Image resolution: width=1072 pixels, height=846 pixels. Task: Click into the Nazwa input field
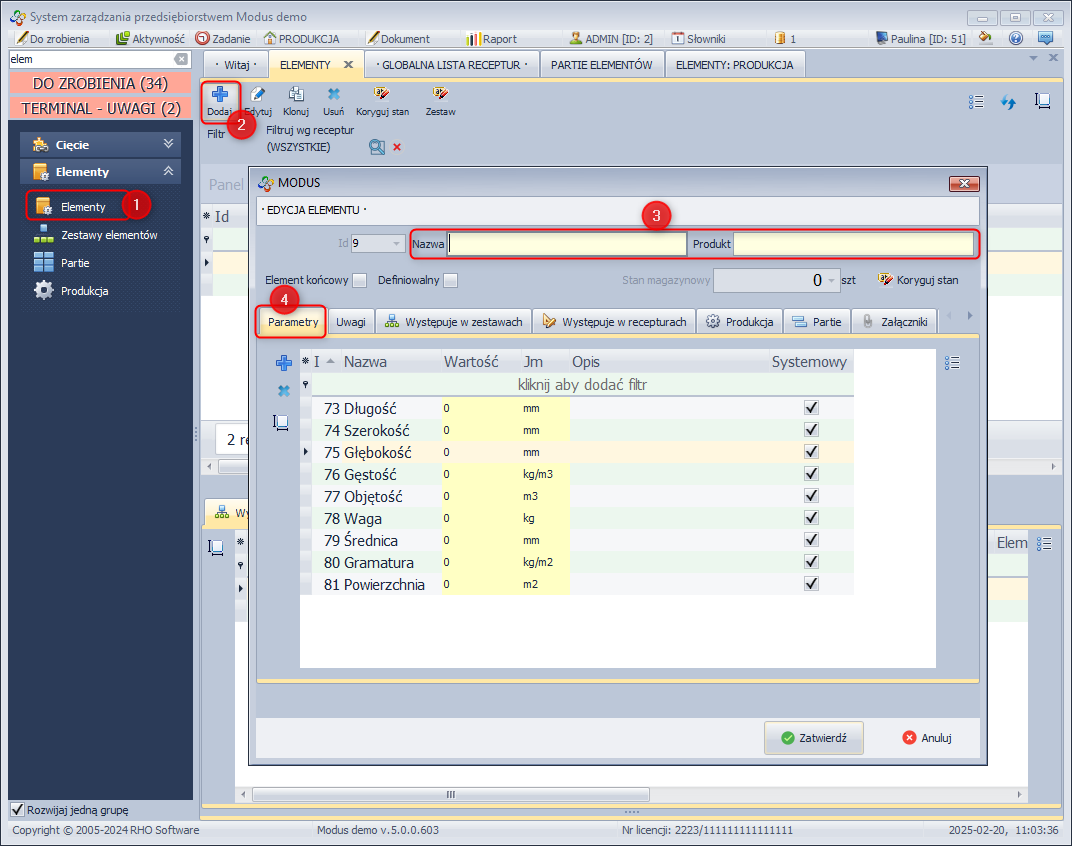tap(566, 244)
